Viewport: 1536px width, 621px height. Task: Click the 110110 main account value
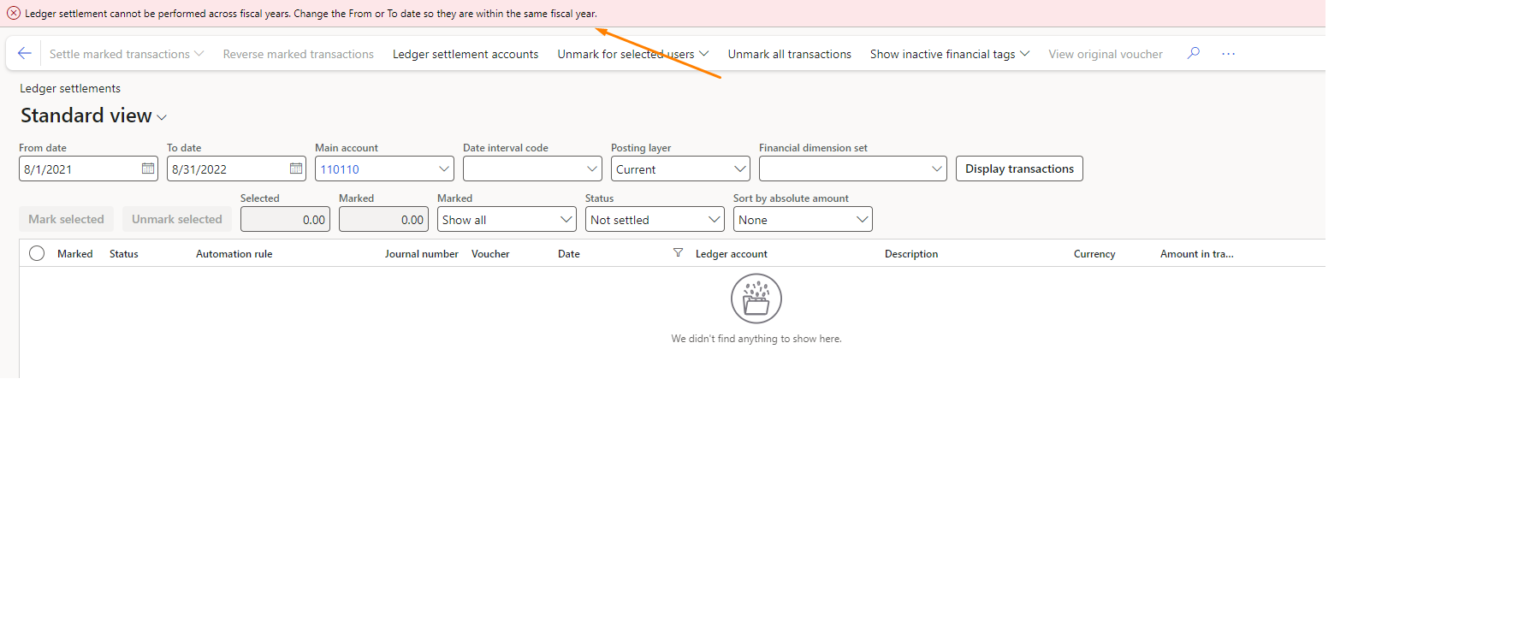pyautogui.click(x=339, y=169)
